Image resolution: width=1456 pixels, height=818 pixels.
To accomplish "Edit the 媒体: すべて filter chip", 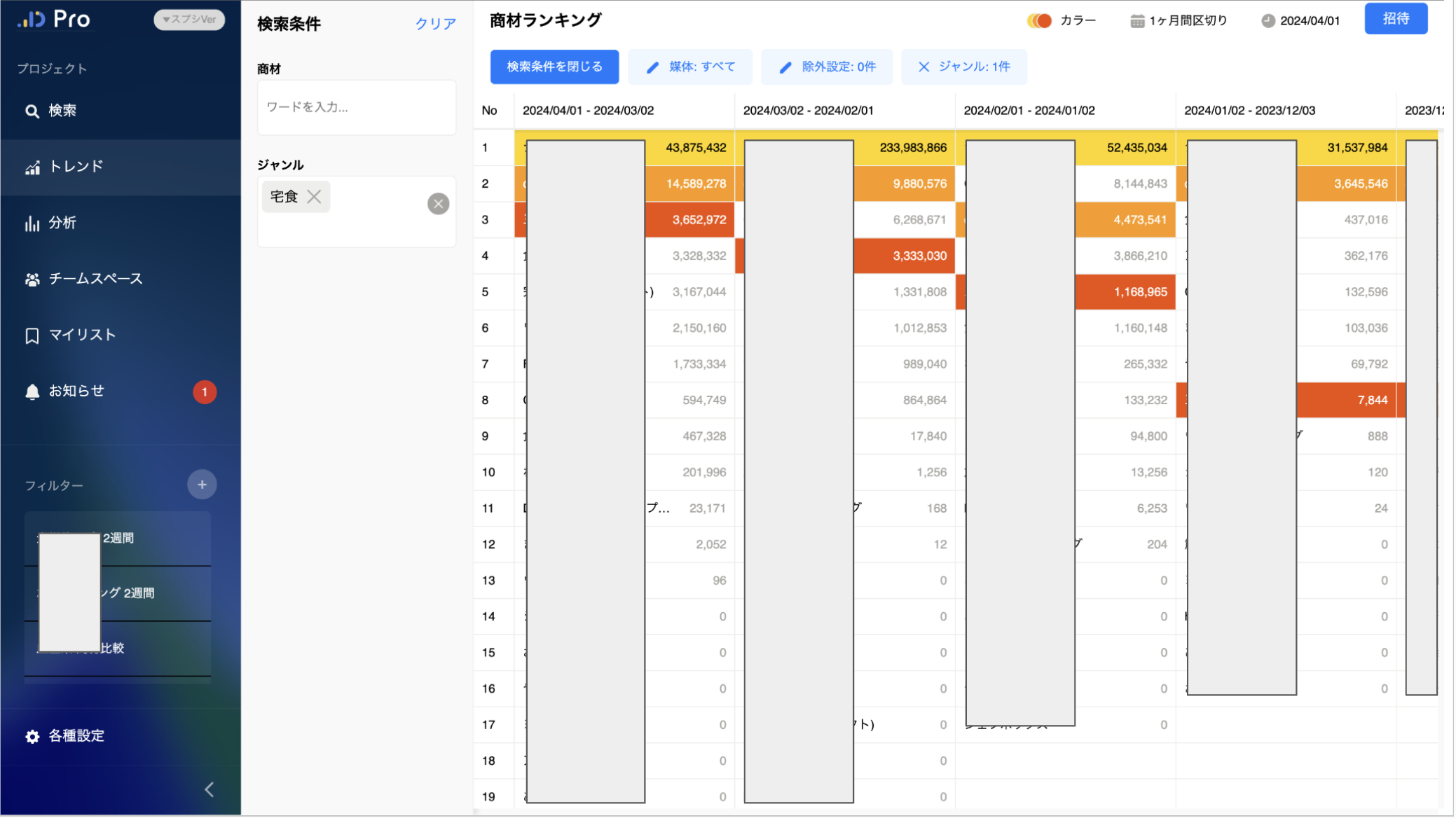I will coord(691,67).
